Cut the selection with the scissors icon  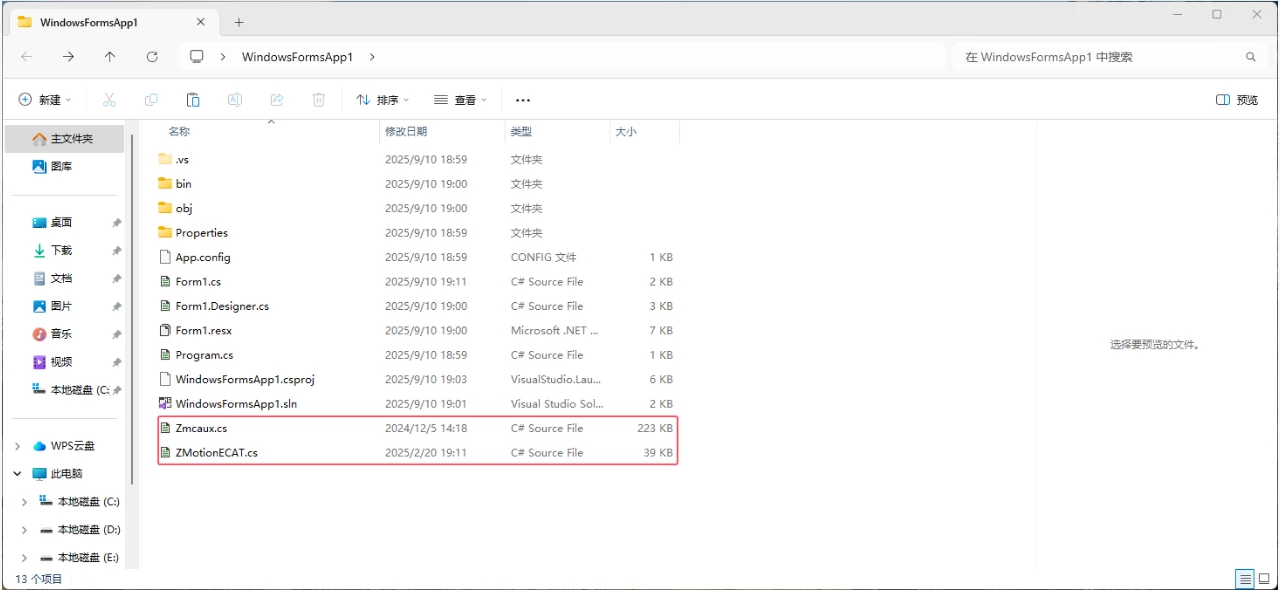tap(110, 99)
